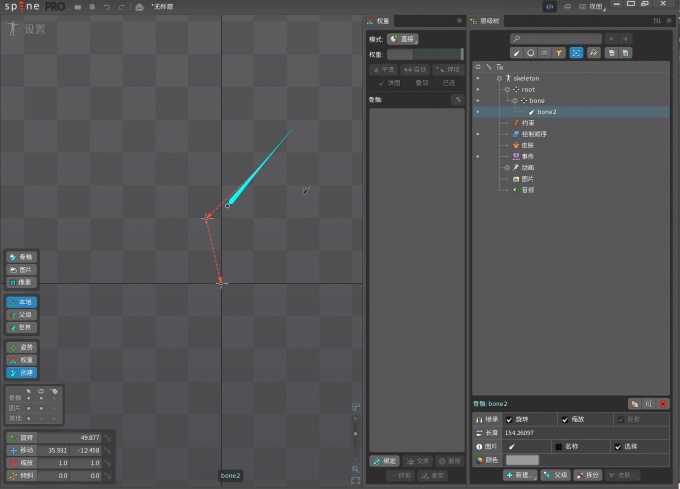Filter the tree by the circle icon
The height and width of the screenshot is (489, 680).
530,53
